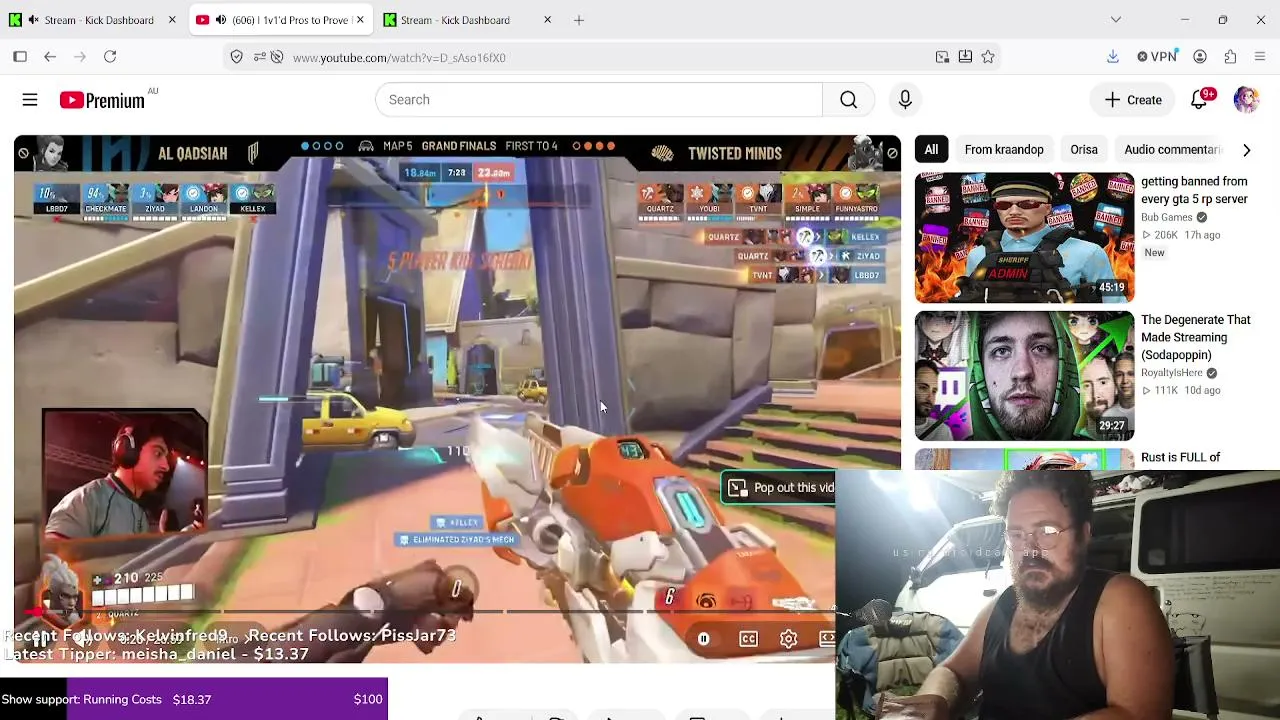
Task: Open video settings gear
Action: [788, 639]
